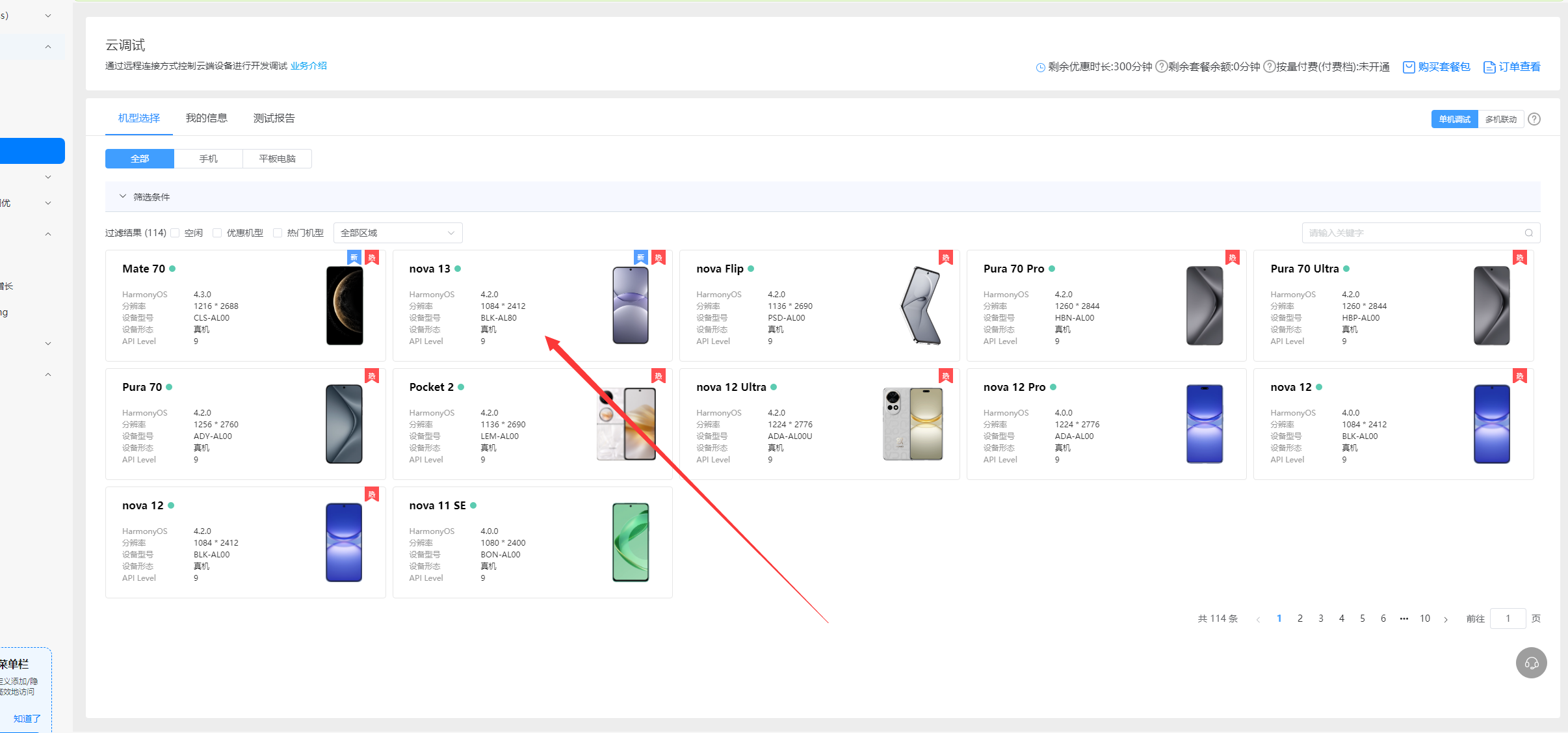This screenshot has width=1568, height=733.
Task: Click the nova 12 Ultra device title
Action: point(731,387)
